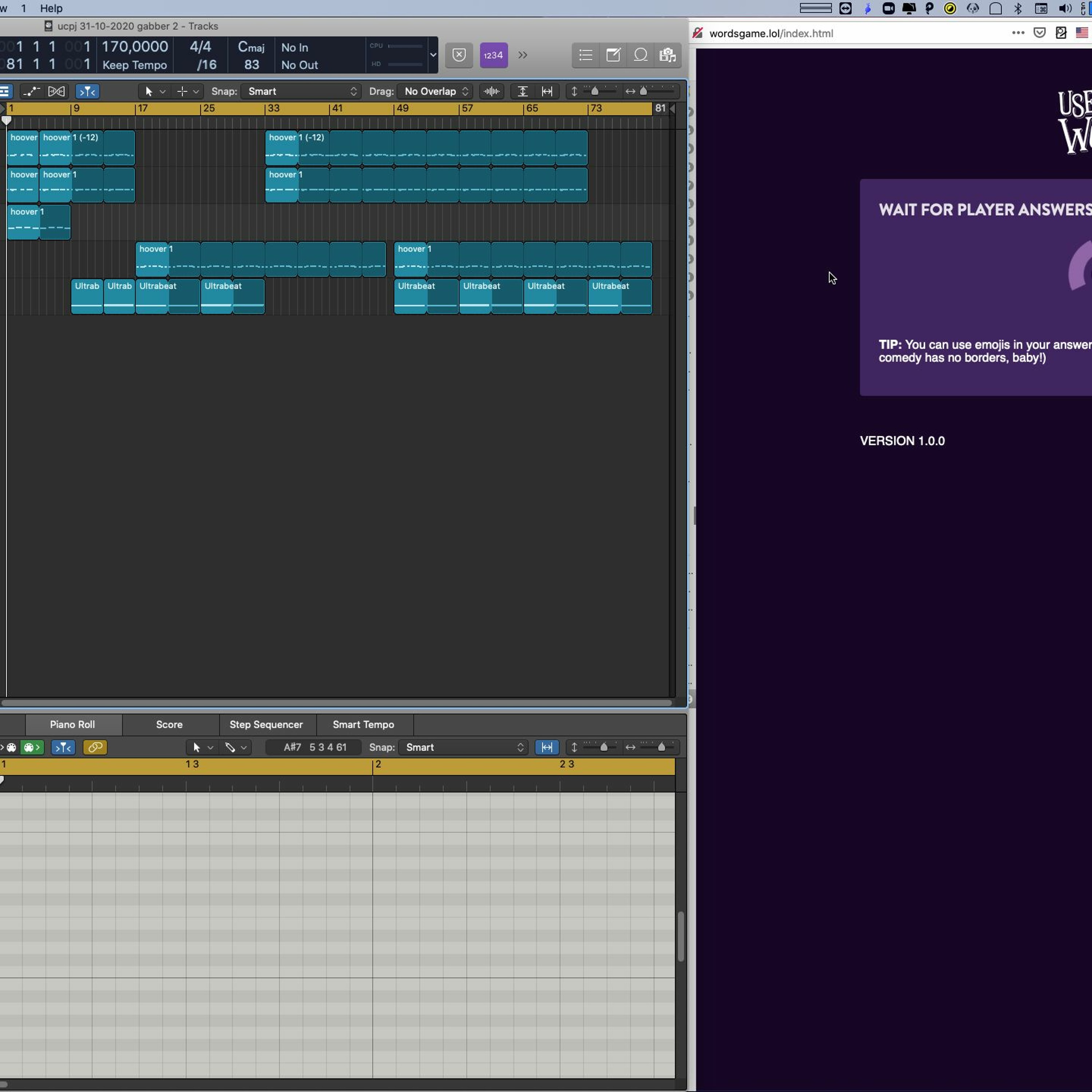Open the Note Pads icon
Image resolution: width=1092 pixels, height=1092 pixels.
coord(613,55)
